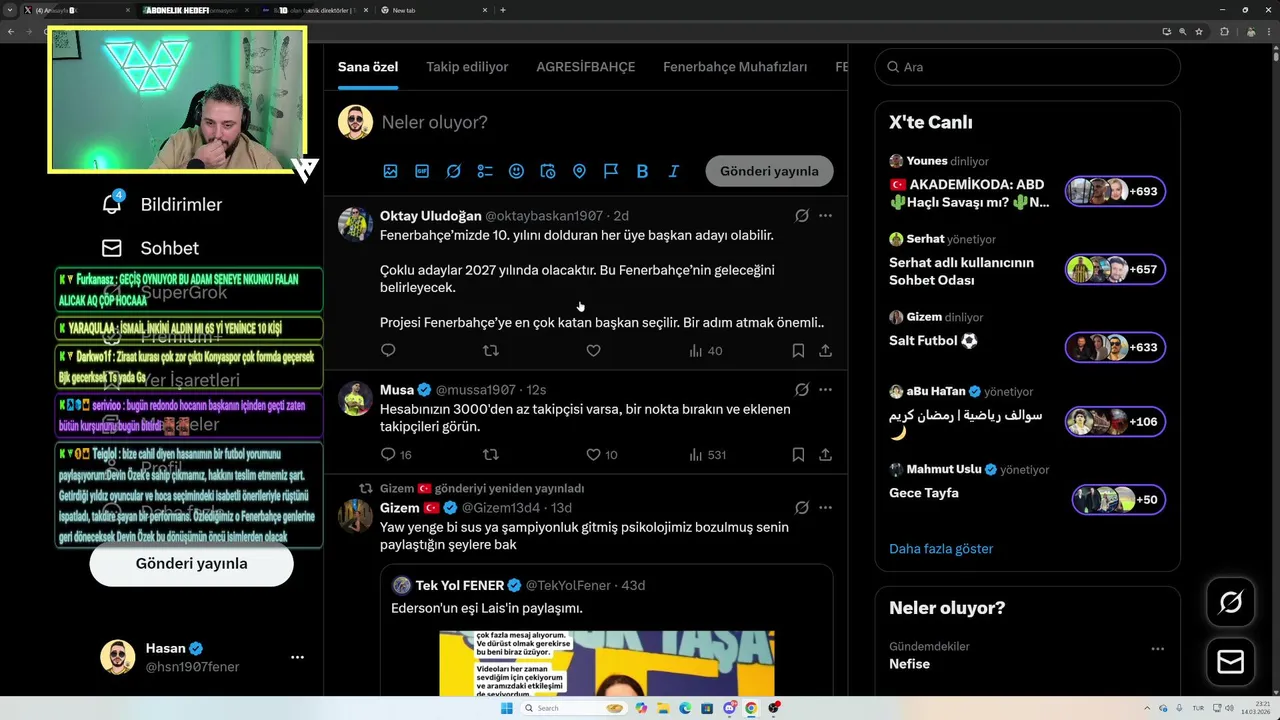Open the floating messages envelope button
1280x720 pixels.
click(1231, 662)
